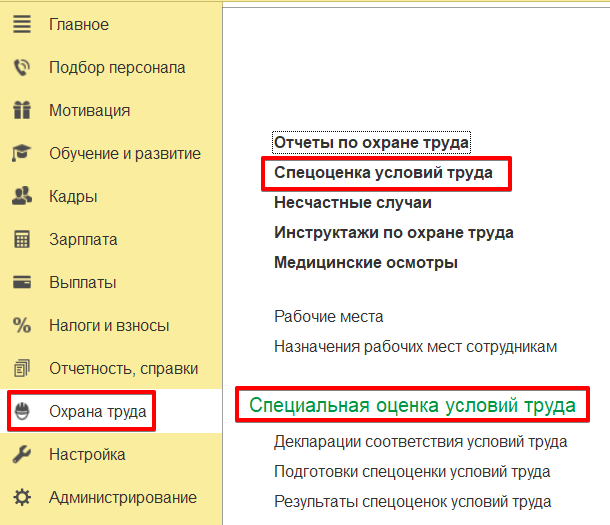Open Подготовки спецоценки условий труда

coord(412,472)
